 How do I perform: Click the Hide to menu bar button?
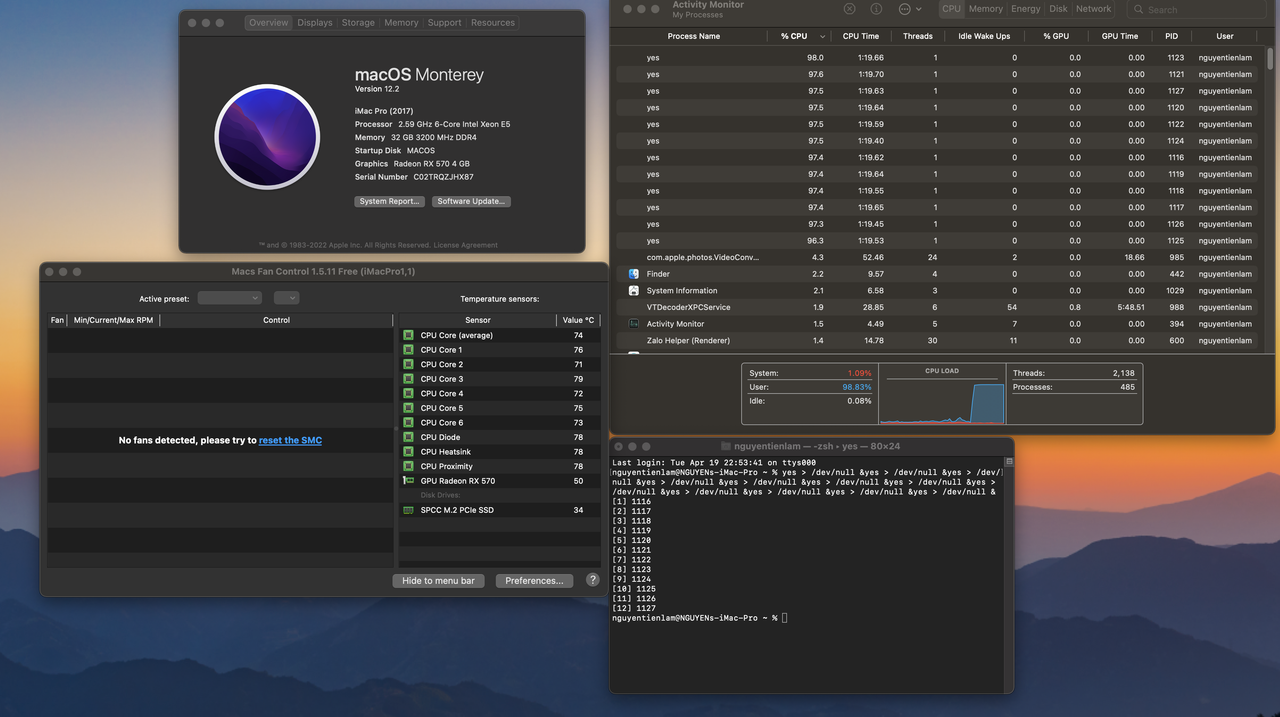coord(438,580)
